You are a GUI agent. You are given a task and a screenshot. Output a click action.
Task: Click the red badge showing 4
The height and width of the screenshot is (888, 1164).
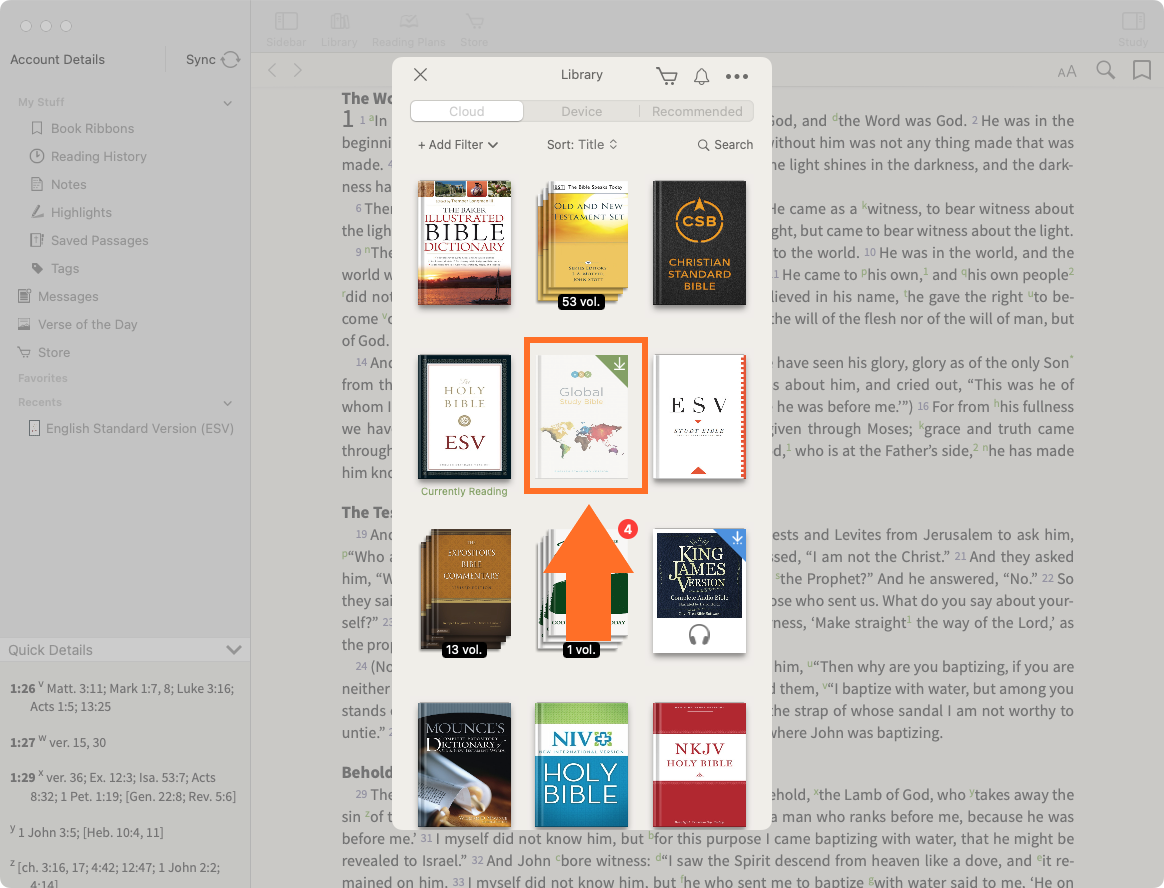[x=628, y=529]
